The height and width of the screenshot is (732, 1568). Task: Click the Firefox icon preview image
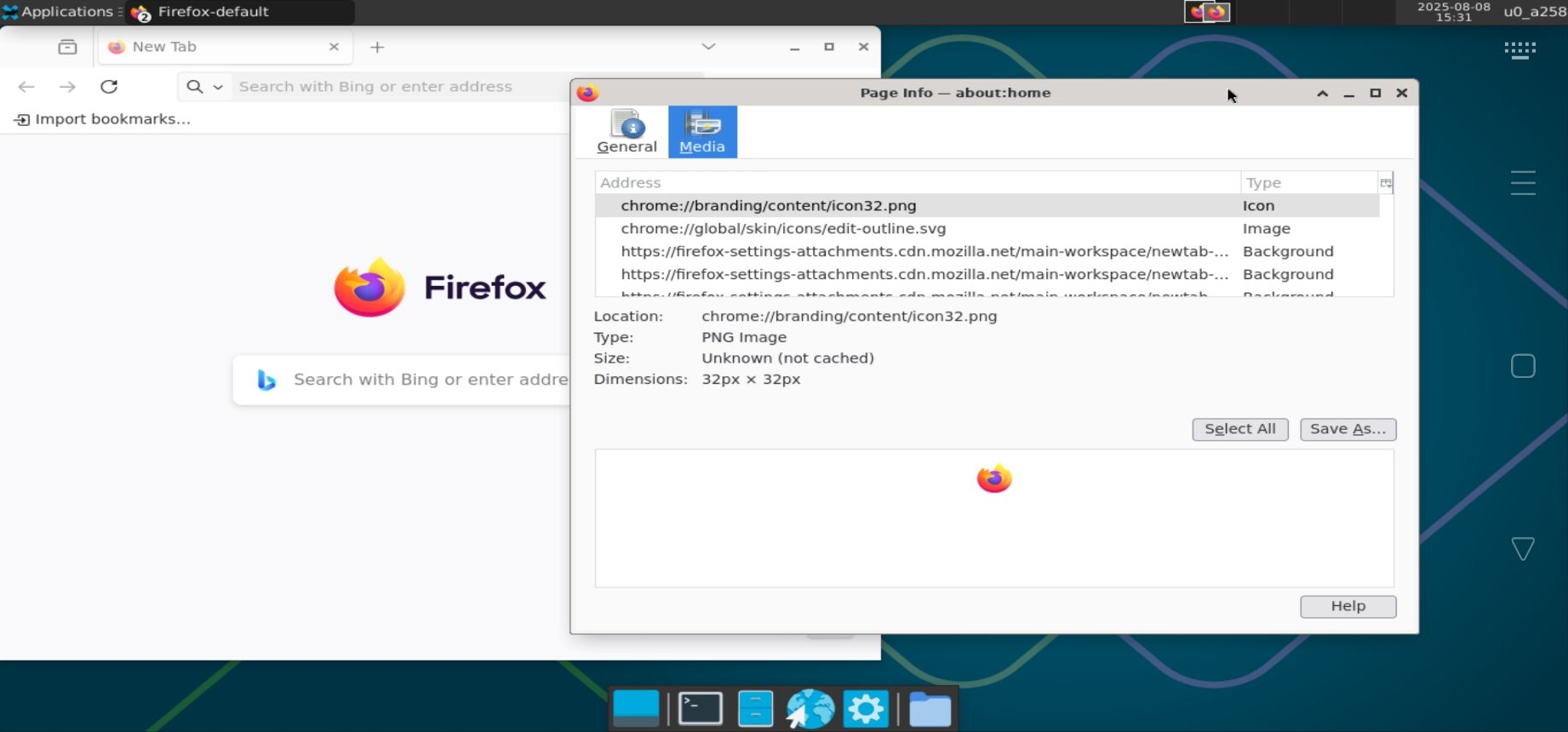(x=994, y=478)
